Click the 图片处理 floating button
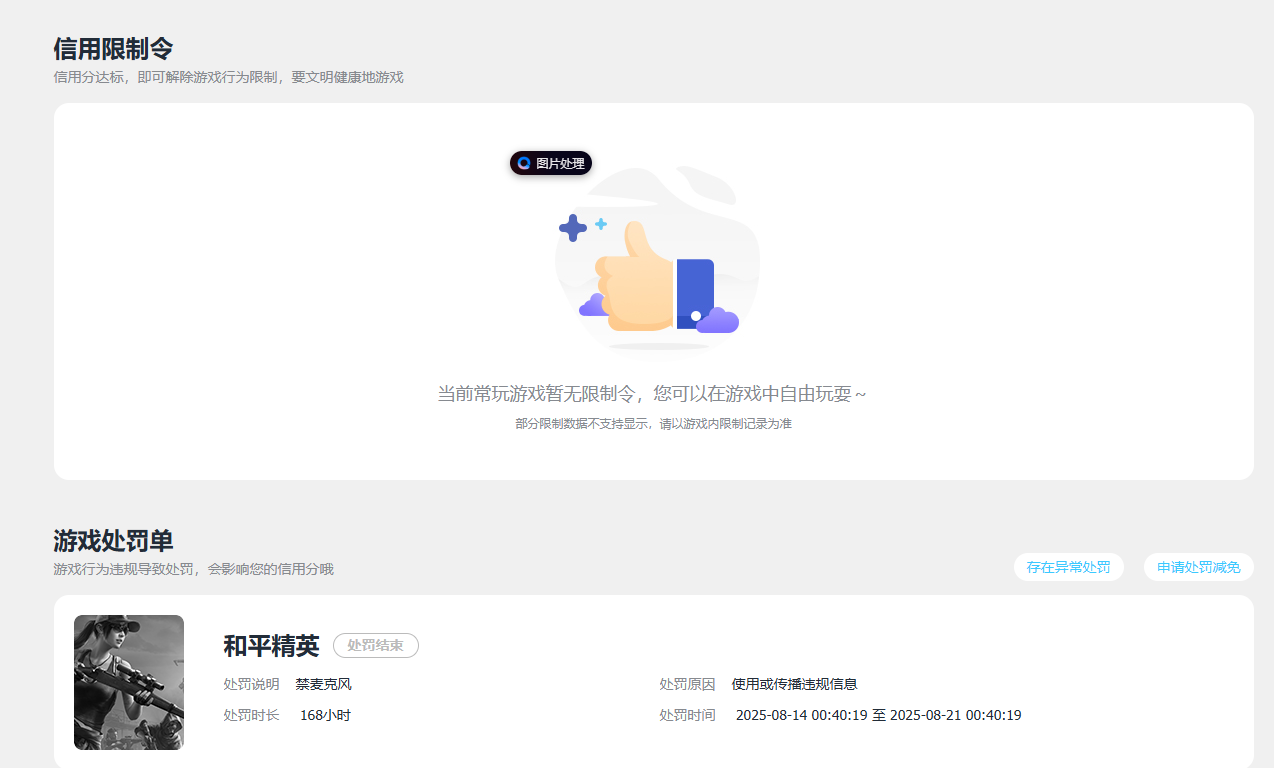1274x768 pixels. pyautogui.click(x=551, y=163)
